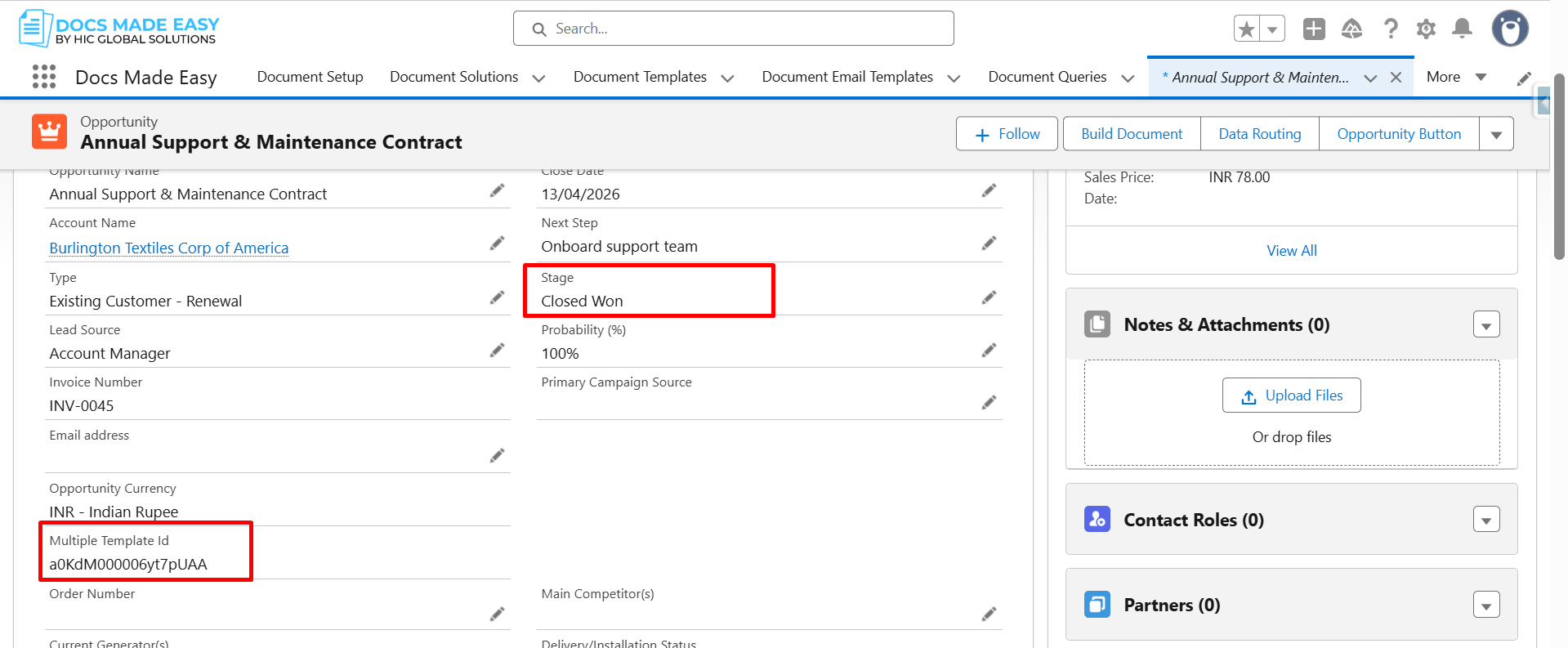
Task: Edit the Stage field pencil
Action: click(989, 297)
